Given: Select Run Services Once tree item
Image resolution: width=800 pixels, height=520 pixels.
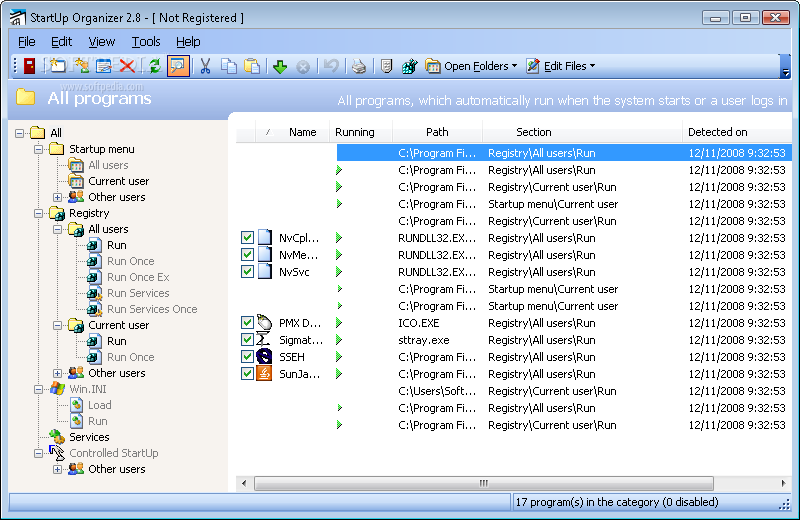Looking at the screenshot, I should [x=152, y=309].
